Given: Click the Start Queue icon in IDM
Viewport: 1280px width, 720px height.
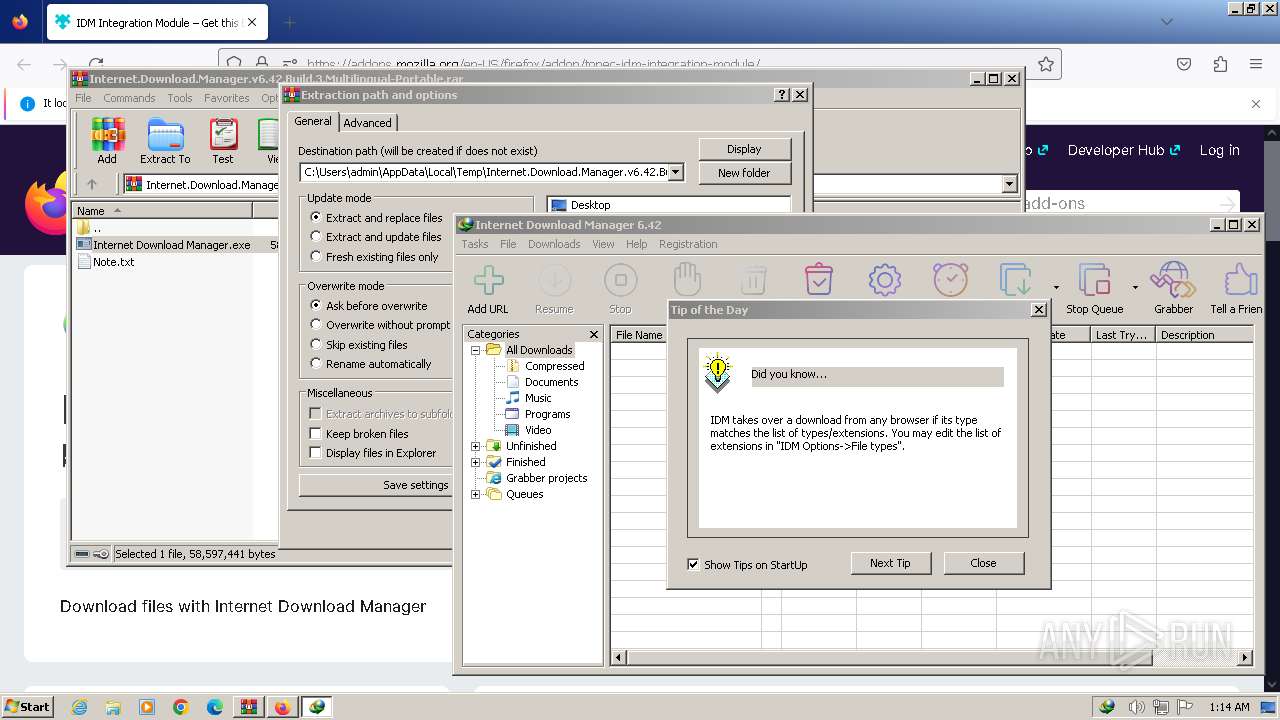Looking at the screenshot, I should 1016,281.
